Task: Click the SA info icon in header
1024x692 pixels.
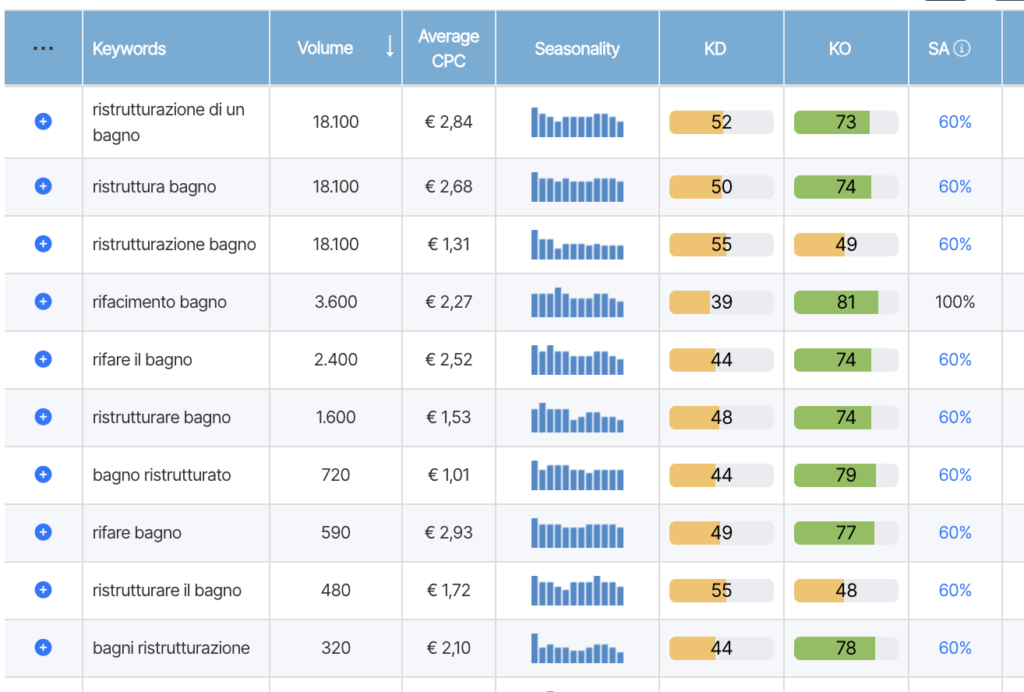Action: tap(962, 48)
